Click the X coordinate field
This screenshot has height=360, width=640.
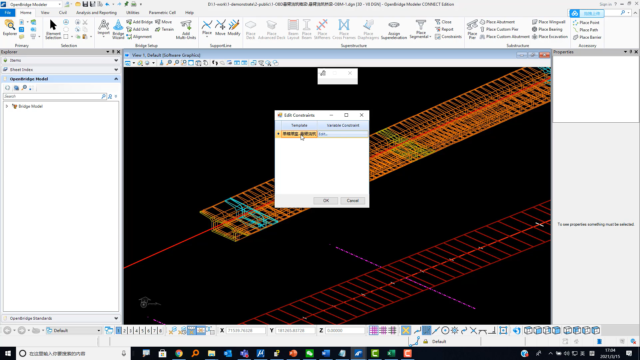point(245,331)
